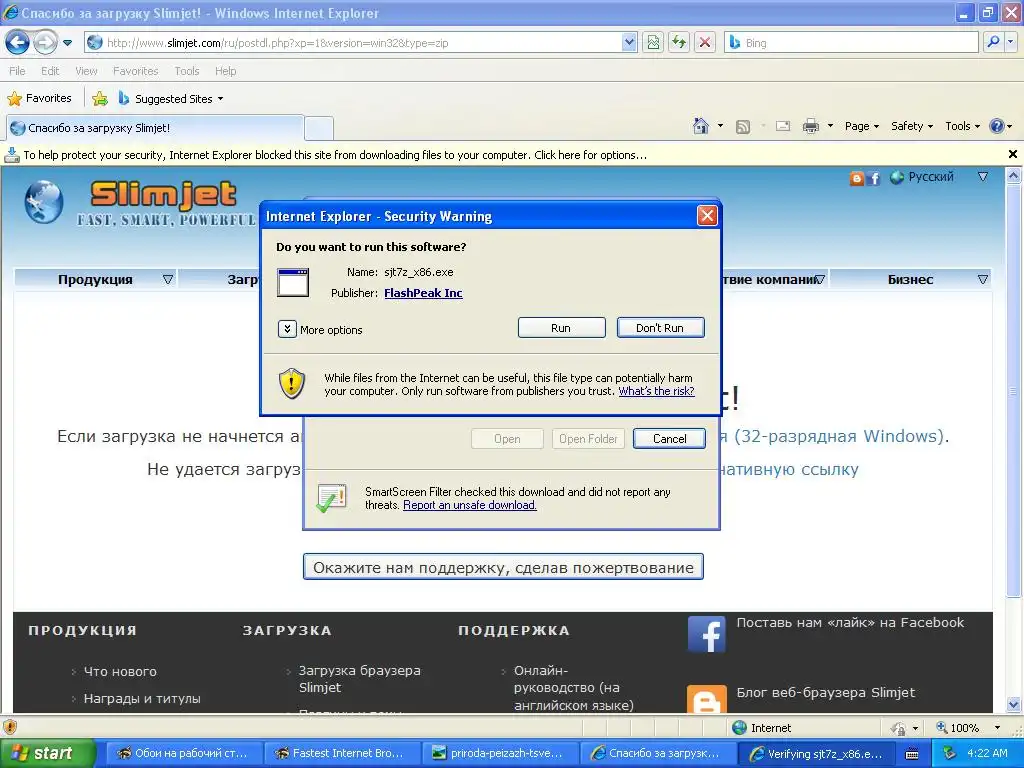Open the Edit menu
Image resolution: width=1024 pixels, height=768 pixels.
point(50,71)
